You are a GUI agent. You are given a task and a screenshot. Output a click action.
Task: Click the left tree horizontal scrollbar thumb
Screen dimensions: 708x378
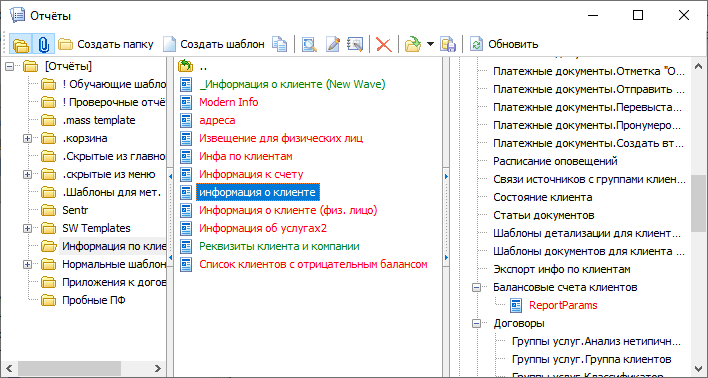point(70,368)
